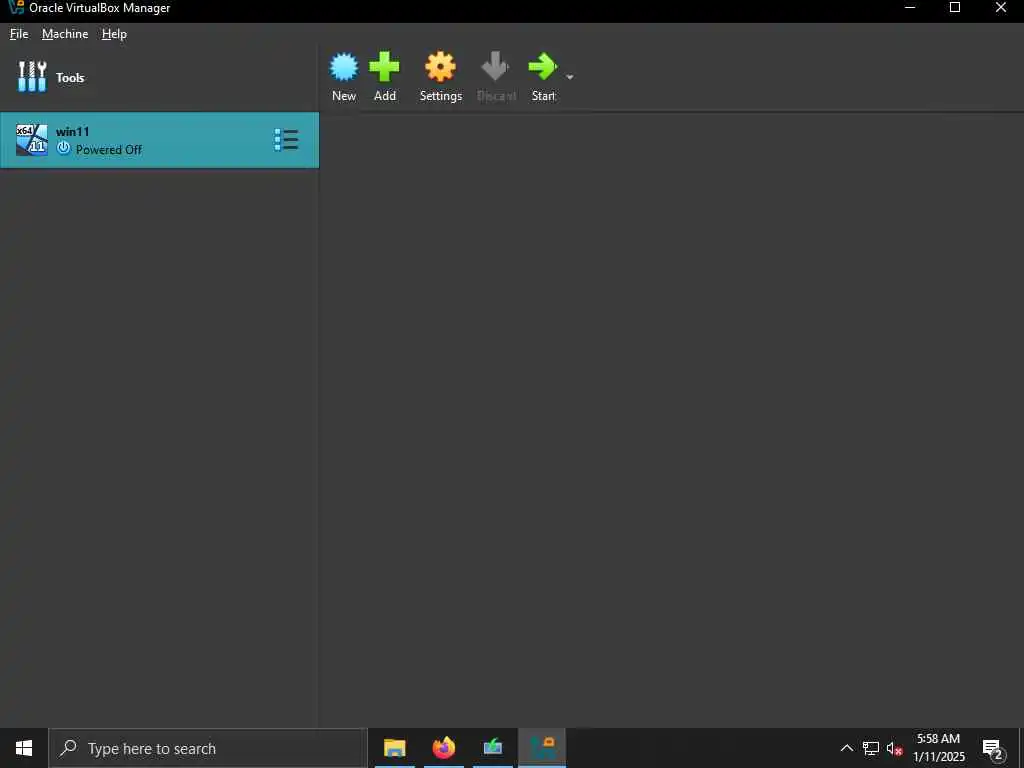Open the third pinned taskbar app

pyautogui.click(x=493, y=748)
